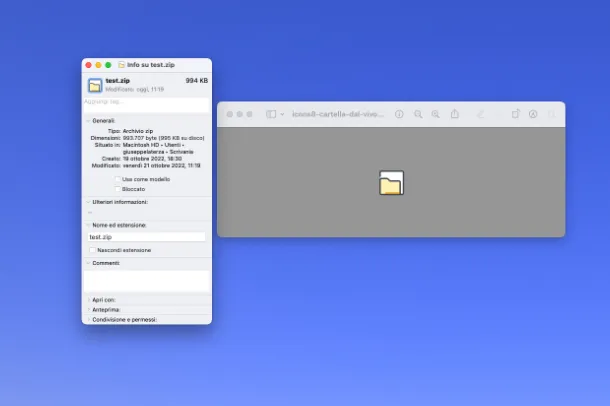Rotate the image with Preview's rotate icon
Screen dimensions: 610x406
(515, 114)
